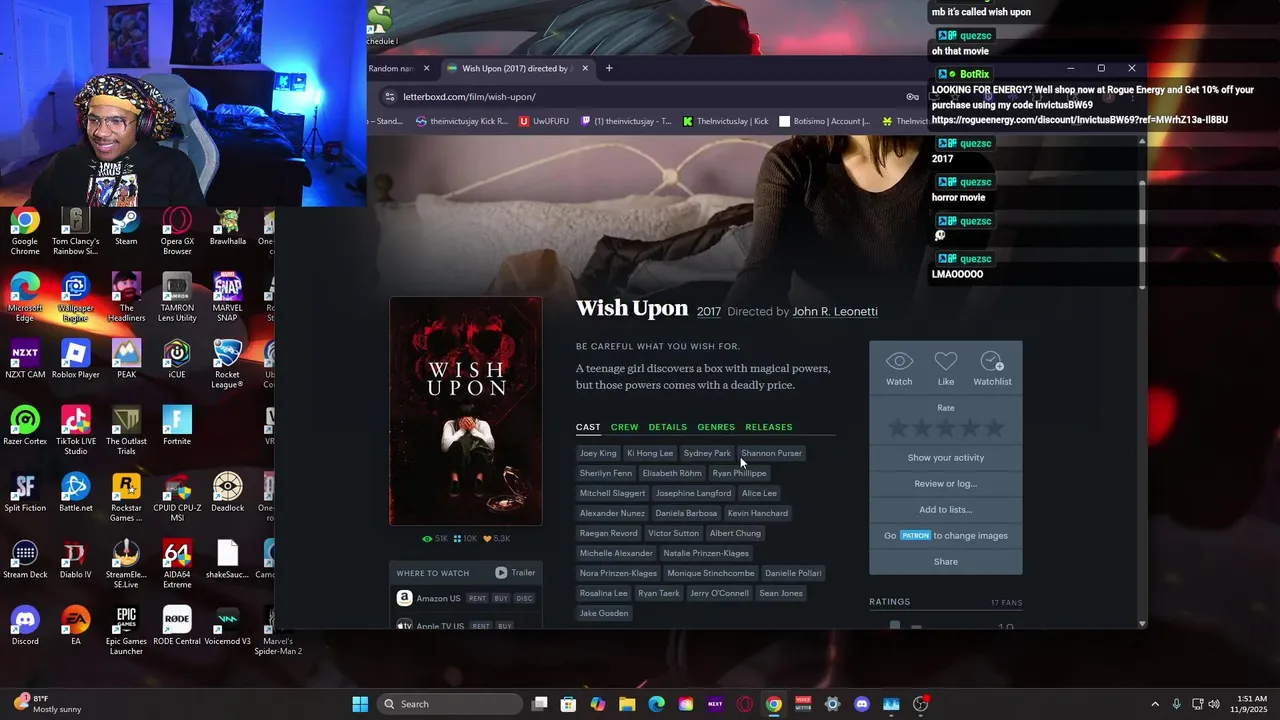Open TikTok LIVE Studio desktop shortcut
Viewport: 1280px width, 720px height.
coord(76,432)
